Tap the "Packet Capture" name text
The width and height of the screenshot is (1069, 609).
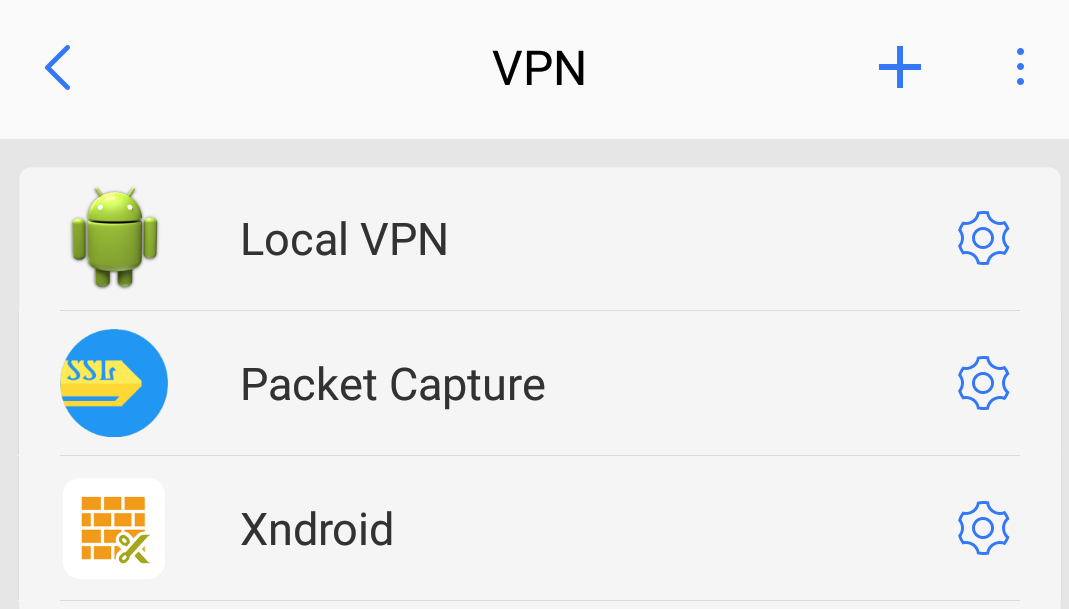pos(393,384)
